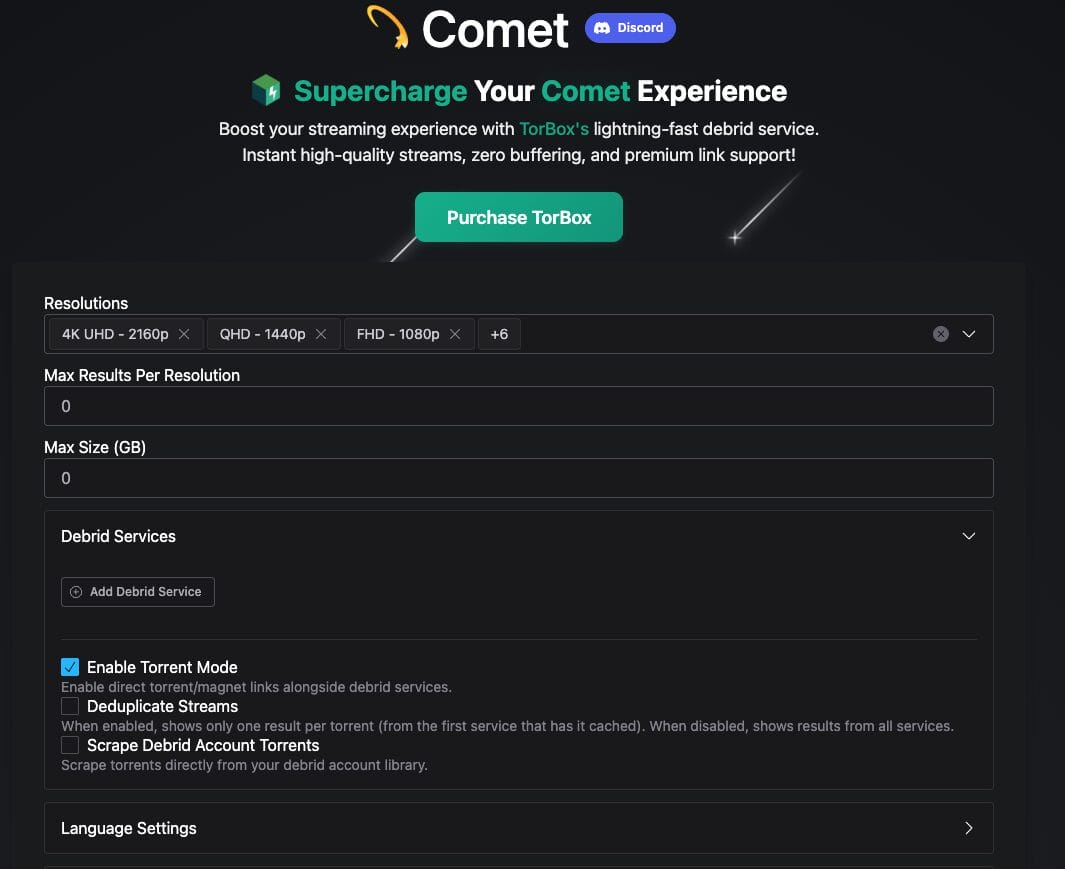Click the green TorBox cube icon

tap(266, 90)
